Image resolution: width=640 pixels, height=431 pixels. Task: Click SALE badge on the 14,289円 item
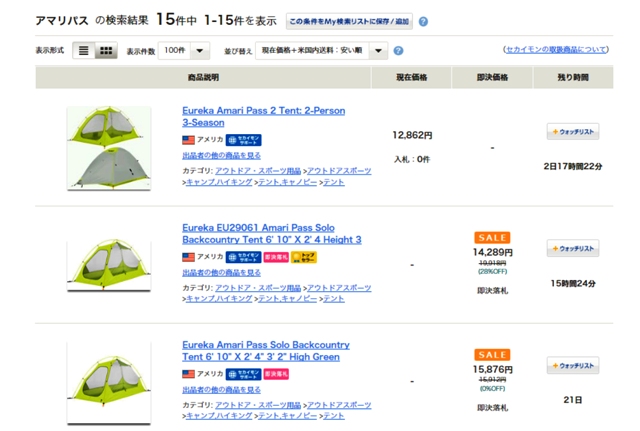point(492,238)
